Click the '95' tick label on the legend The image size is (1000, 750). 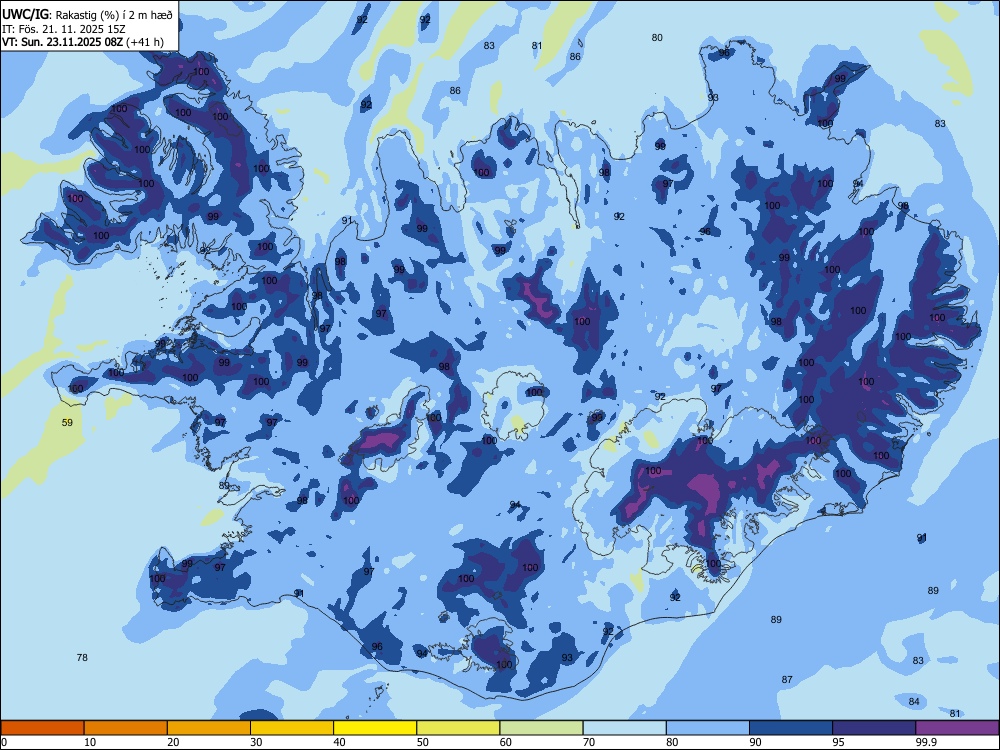click(839, 742)
